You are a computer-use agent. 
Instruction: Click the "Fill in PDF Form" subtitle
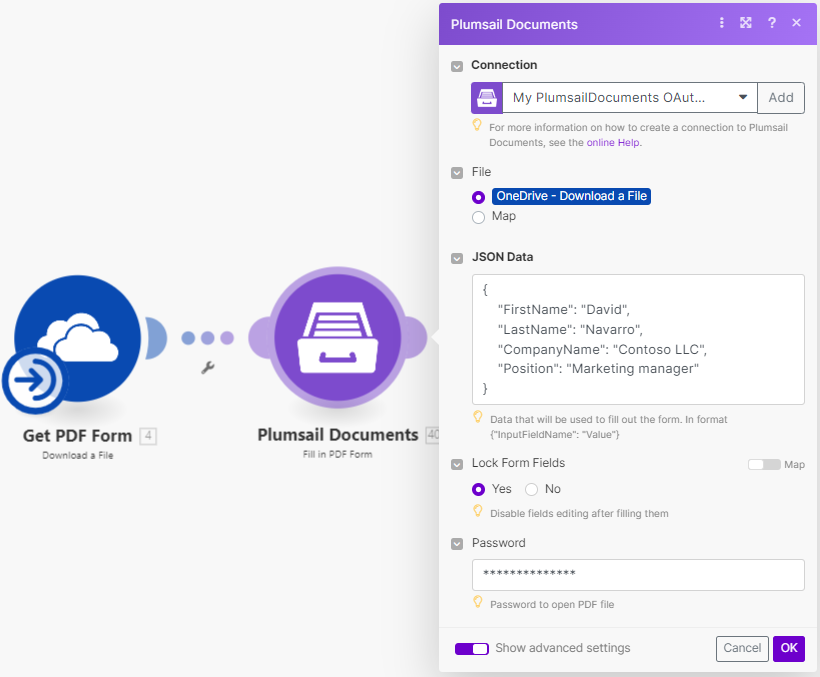pyautogui.click(x=338, y=454)
